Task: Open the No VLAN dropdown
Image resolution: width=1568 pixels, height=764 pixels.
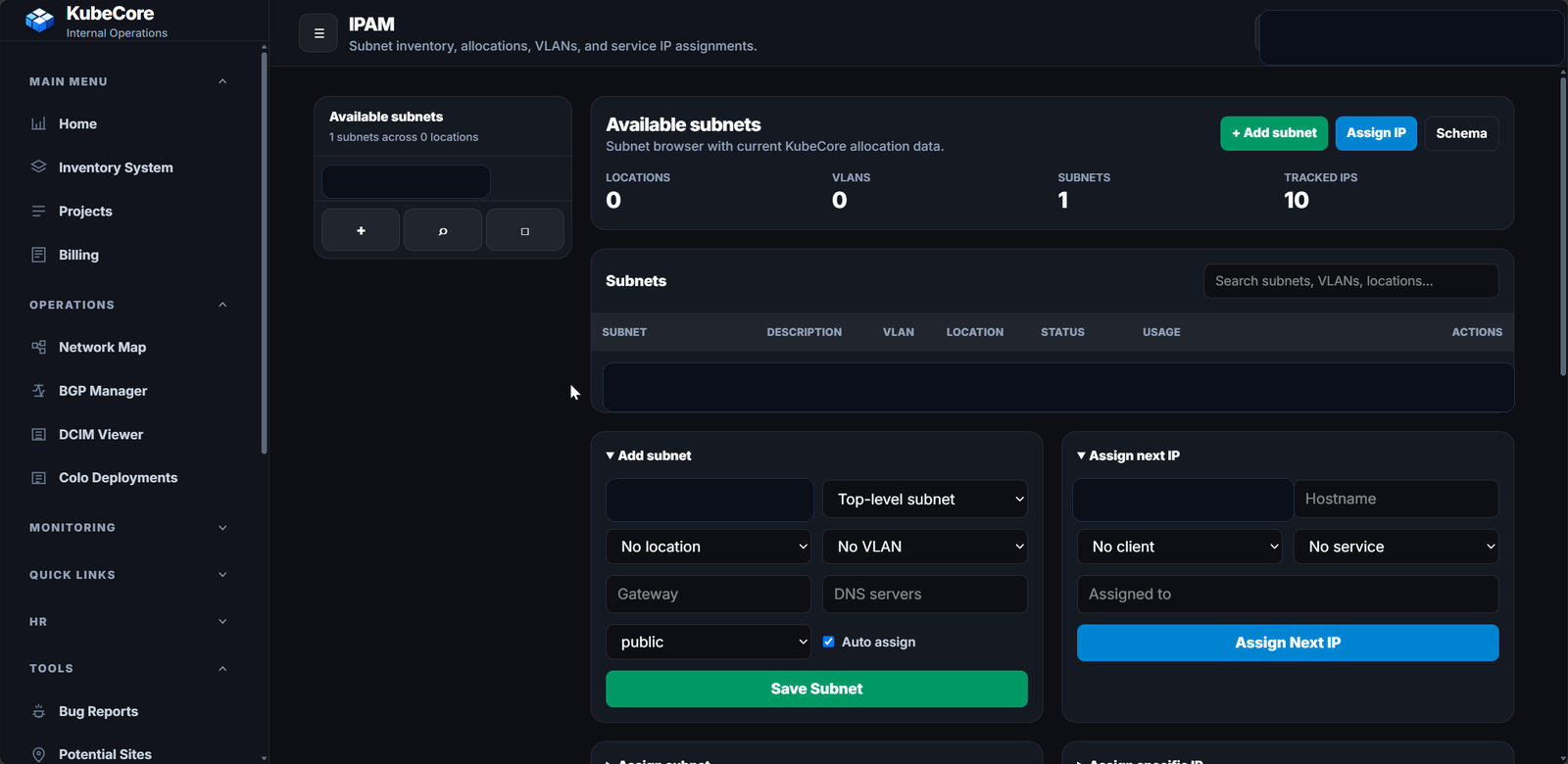Action: pos(925,547)
